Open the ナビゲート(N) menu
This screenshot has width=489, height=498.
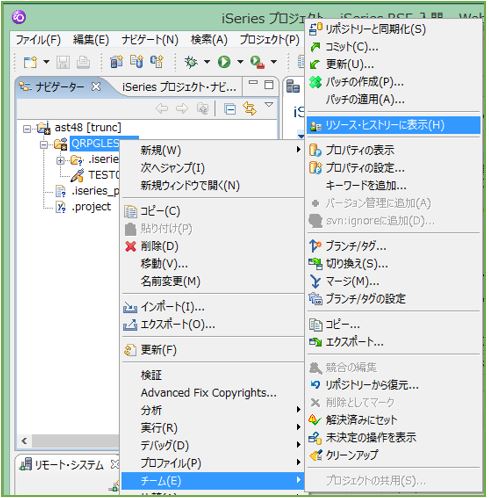click(x=150, y=40)
